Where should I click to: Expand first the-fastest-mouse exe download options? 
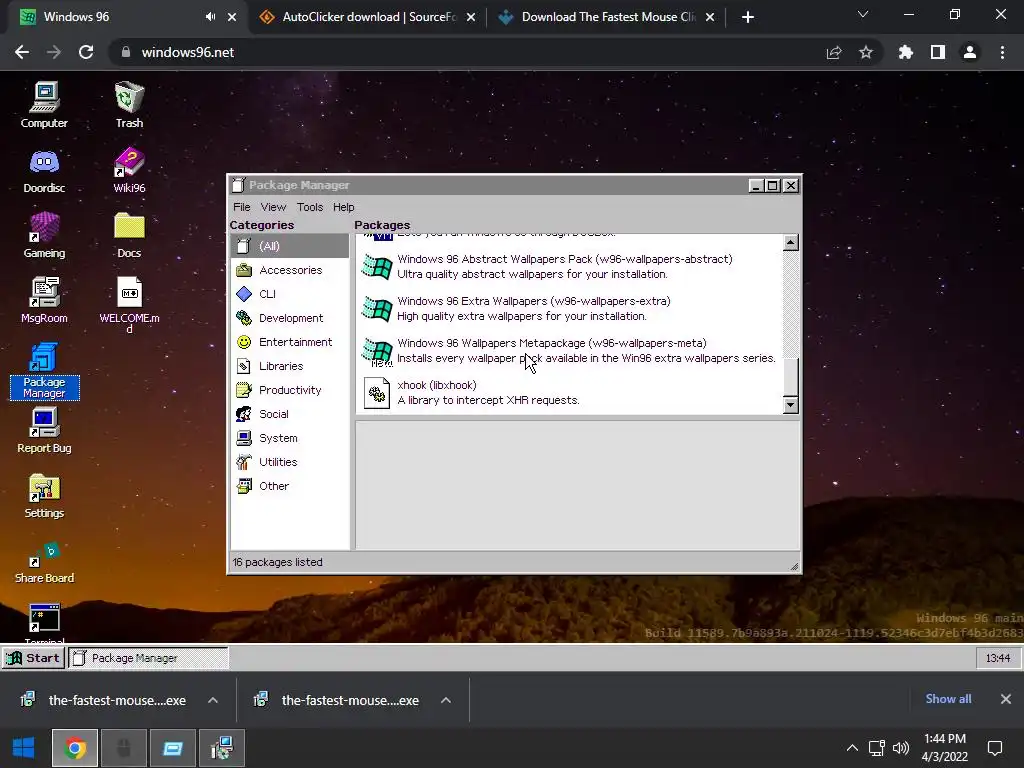coord(213,700)
